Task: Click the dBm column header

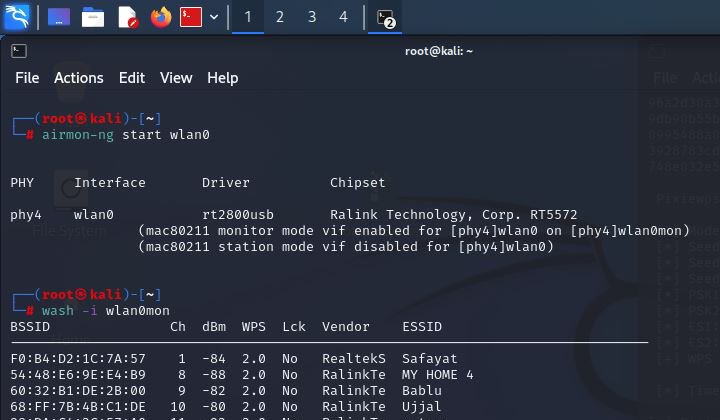Action: tap(214, 326)
